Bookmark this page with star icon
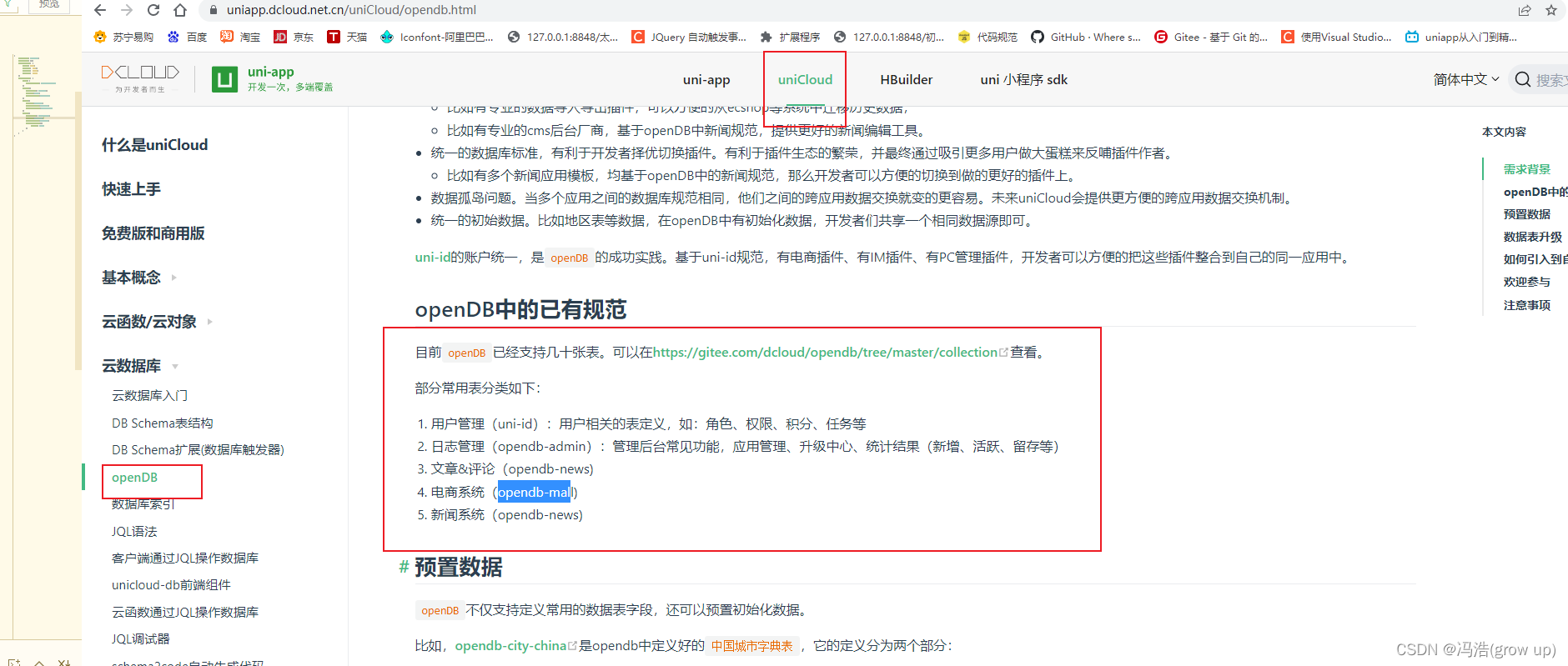Image resolution: width=1568 pixels, height=666 pixels. (x=1551, y=10)
